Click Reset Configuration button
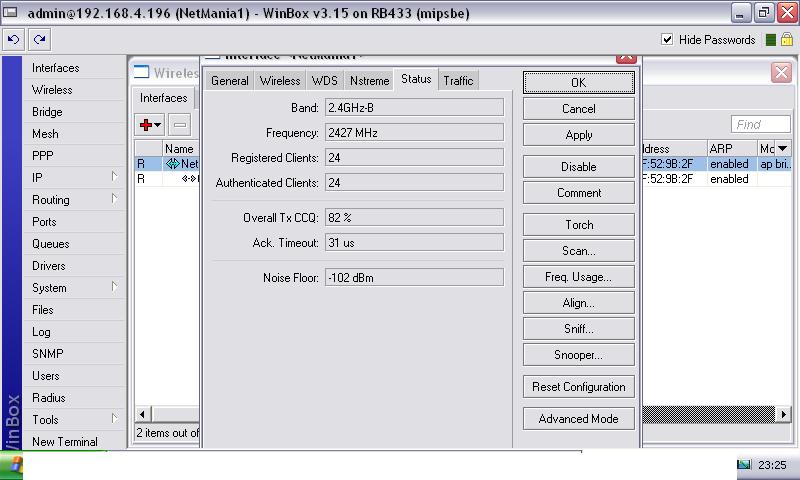 pyautogui.click(x=579, y=387)
